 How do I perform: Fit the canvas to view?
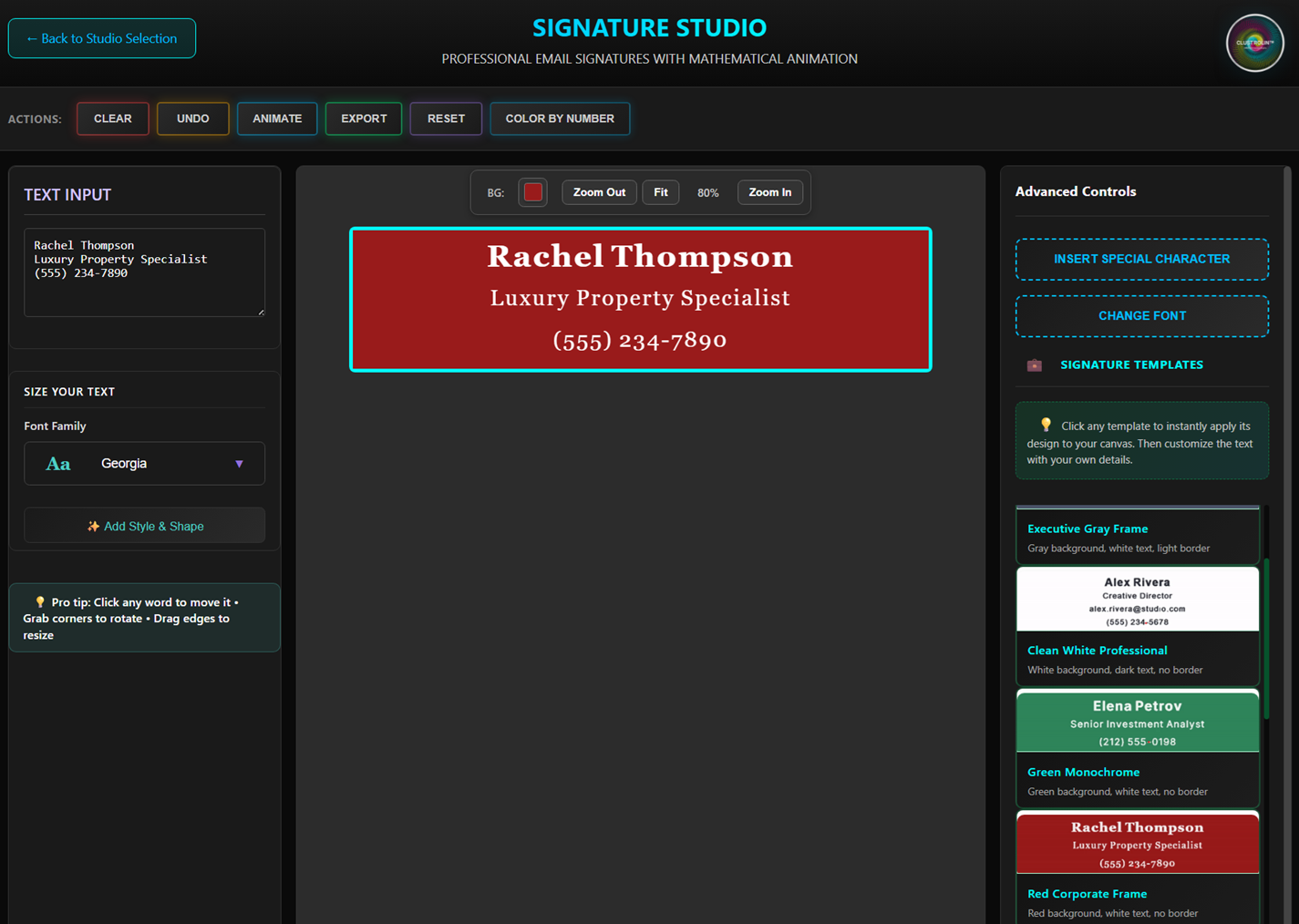[661, 192]
